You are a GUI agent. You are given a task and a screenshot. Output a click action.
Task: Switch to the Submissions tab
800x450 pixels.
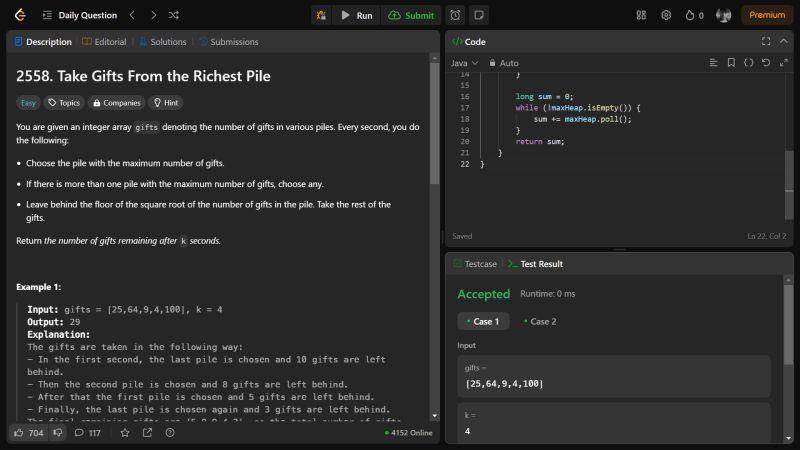click(x=229, y=42)
